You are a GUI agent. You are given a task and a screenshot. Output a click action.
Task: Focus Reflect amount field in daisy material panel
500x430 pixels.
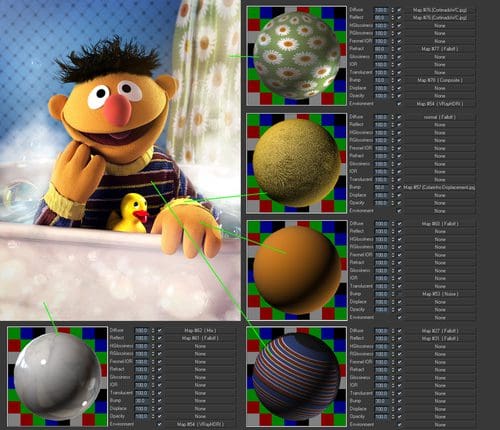pos(381,18)
